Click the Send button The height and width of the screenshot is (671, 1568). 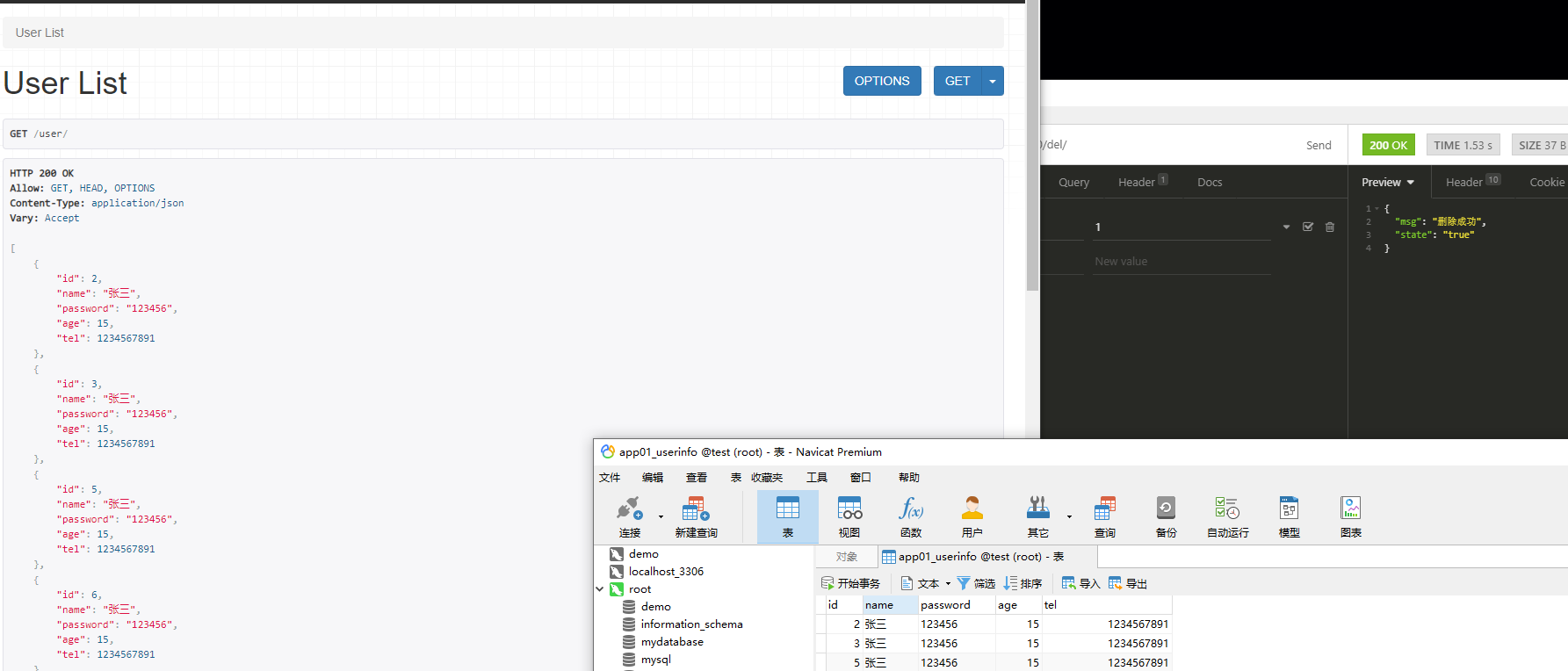[1319, 146]
